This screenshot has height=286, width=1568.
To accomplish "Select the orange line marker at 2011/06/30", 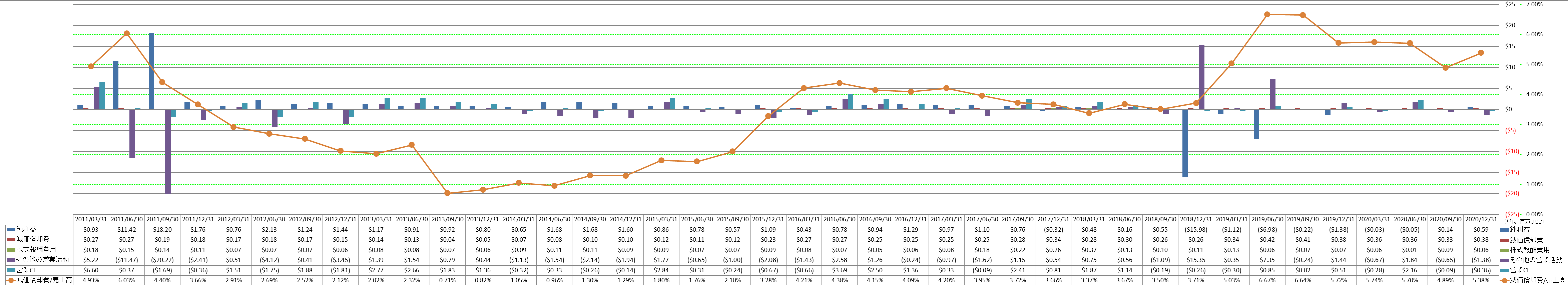I will [x=127, y=33].
